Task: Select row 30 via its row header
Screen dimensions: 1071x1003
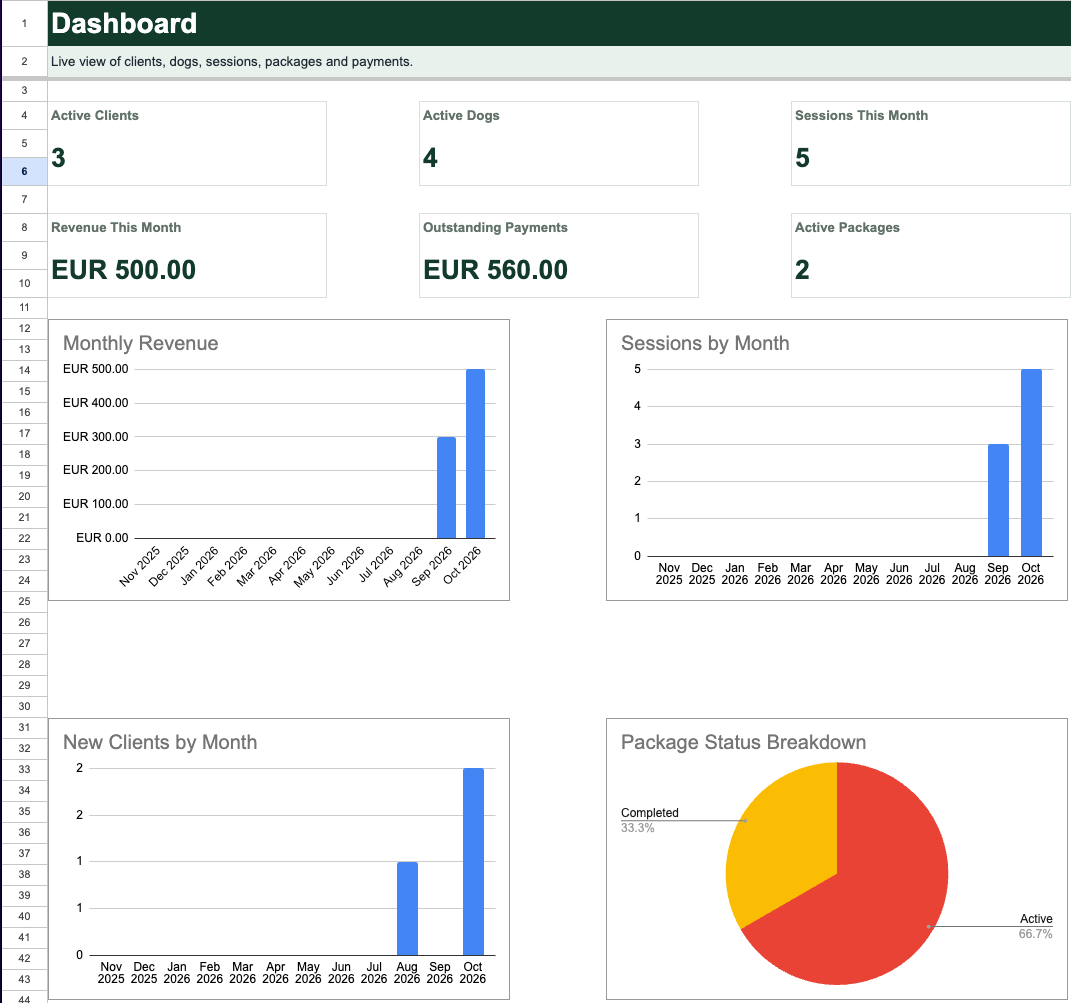Action: point(24,706)
